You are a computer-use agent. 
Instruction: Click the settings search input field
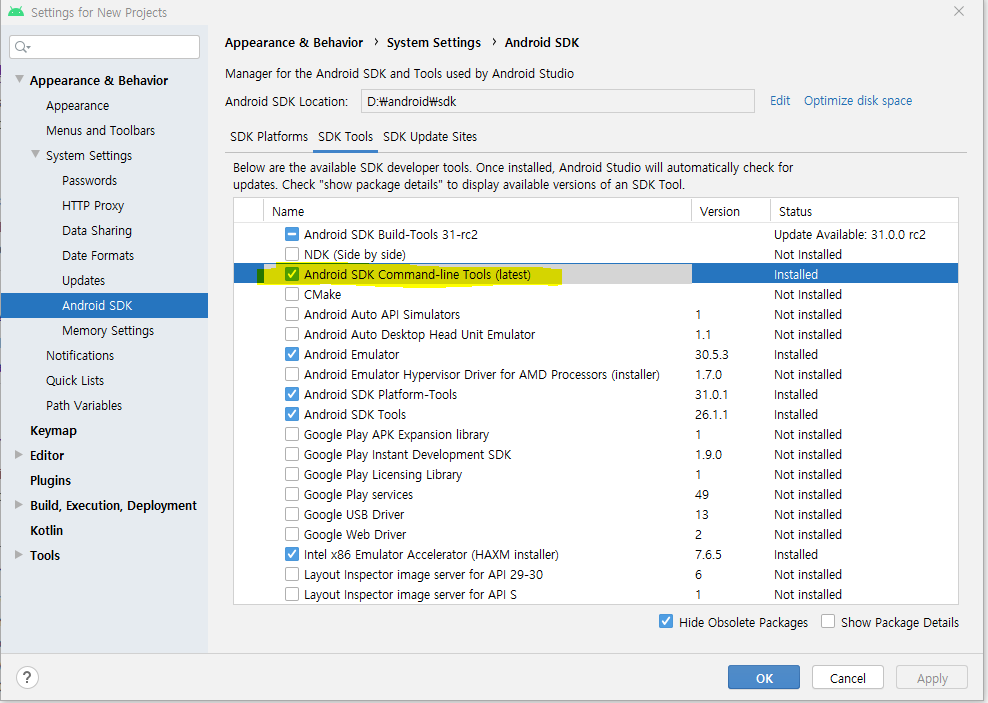click(x=105, y=47)
